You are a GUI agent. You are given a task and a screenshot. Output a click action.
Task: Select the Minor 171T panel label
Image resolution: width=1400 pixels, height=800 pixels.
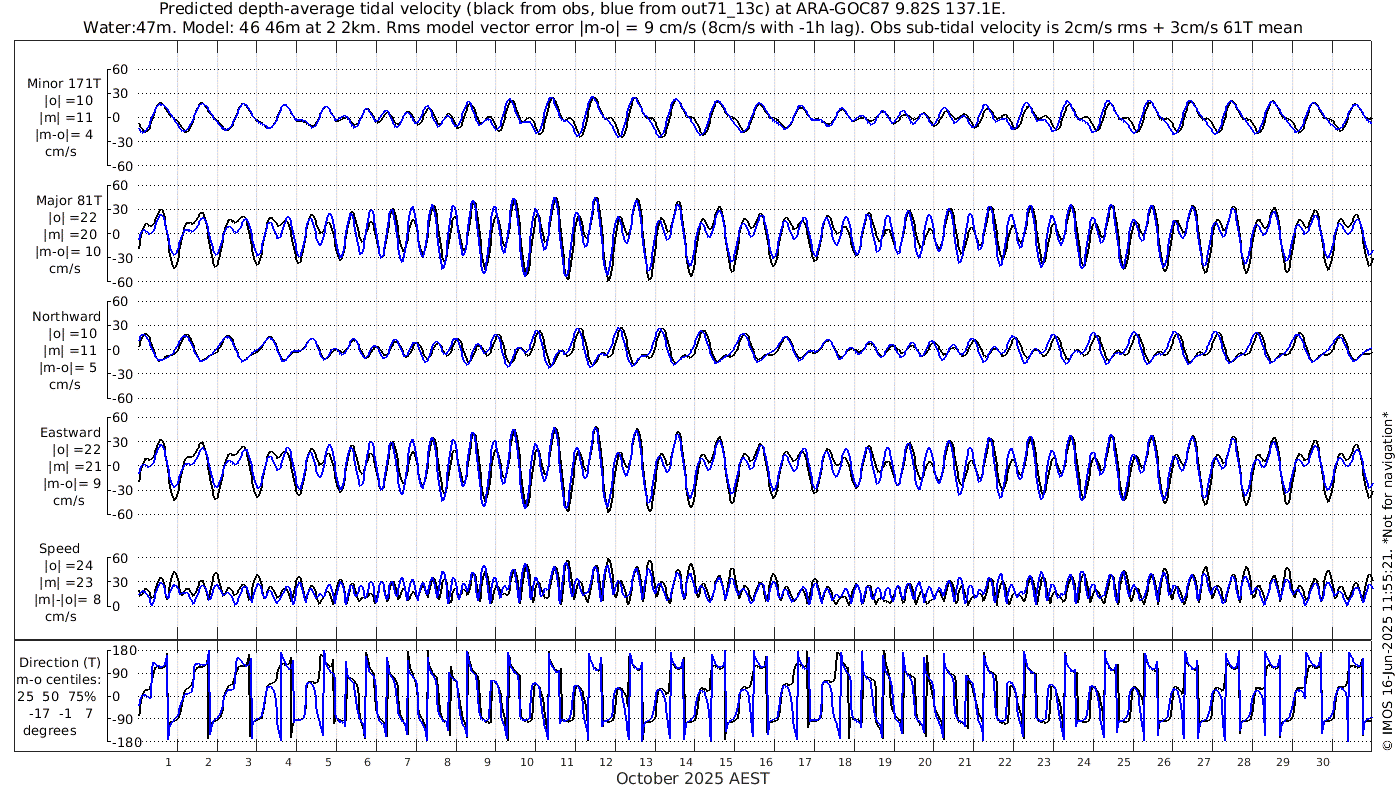[x=64, y=84]
